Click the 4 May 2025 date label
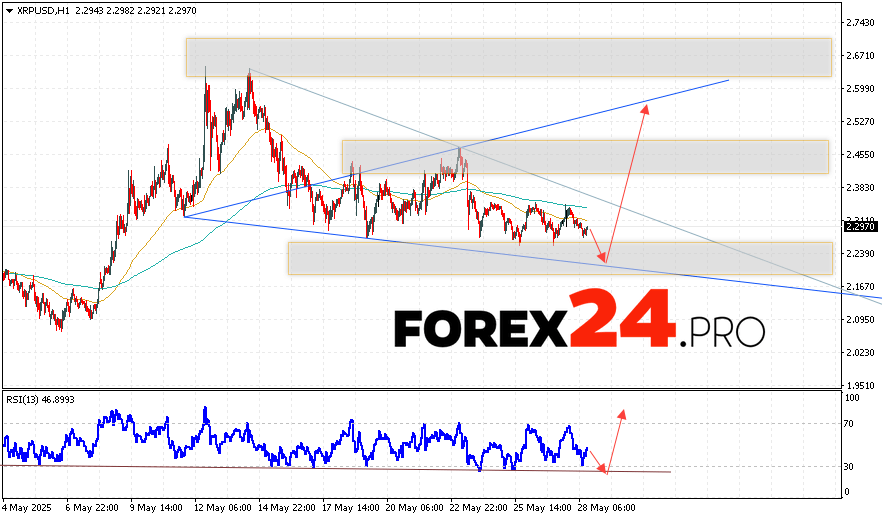 (x=27, y=508)
